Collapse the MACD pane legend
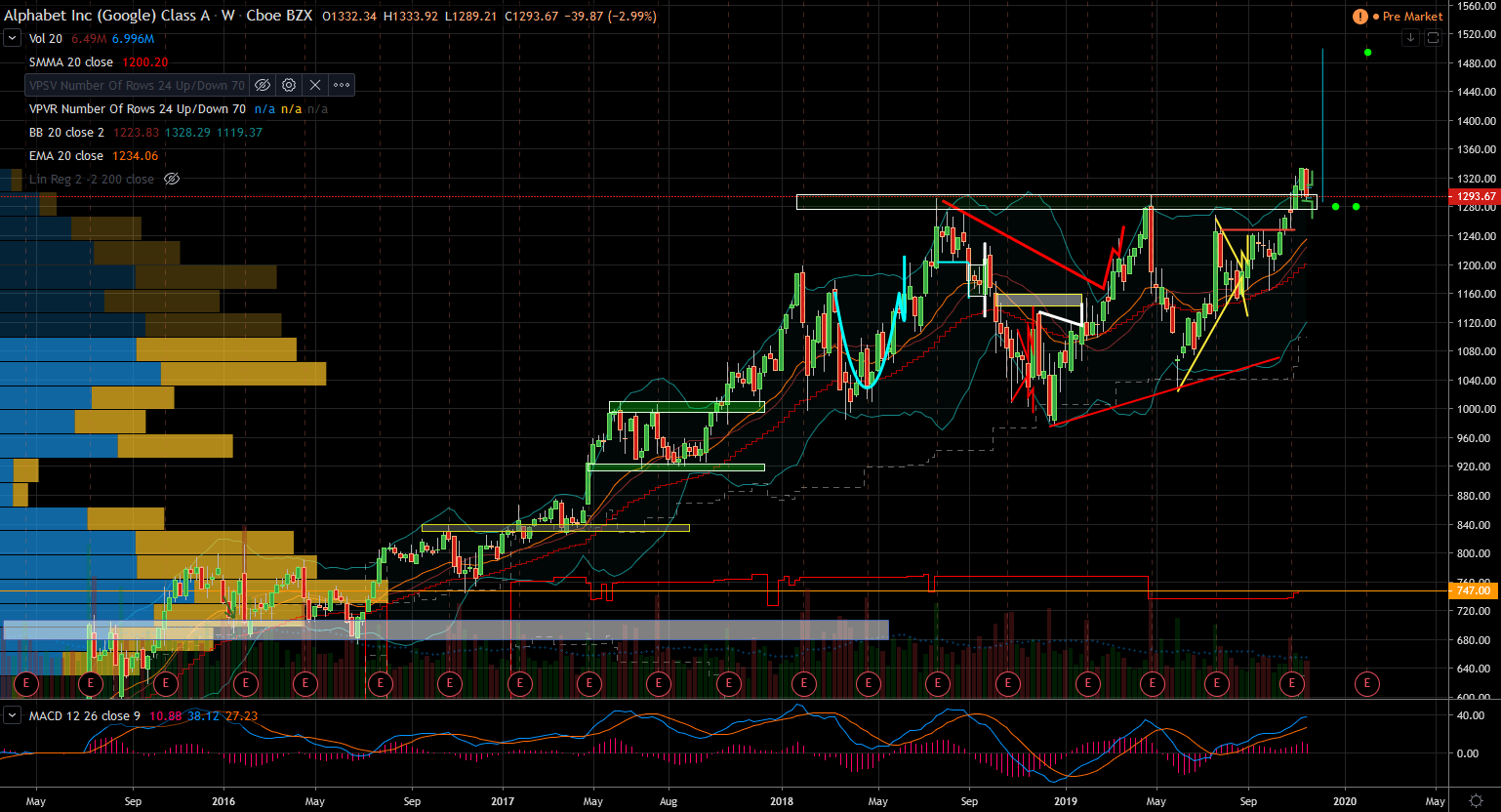 [x=12, y=715]
